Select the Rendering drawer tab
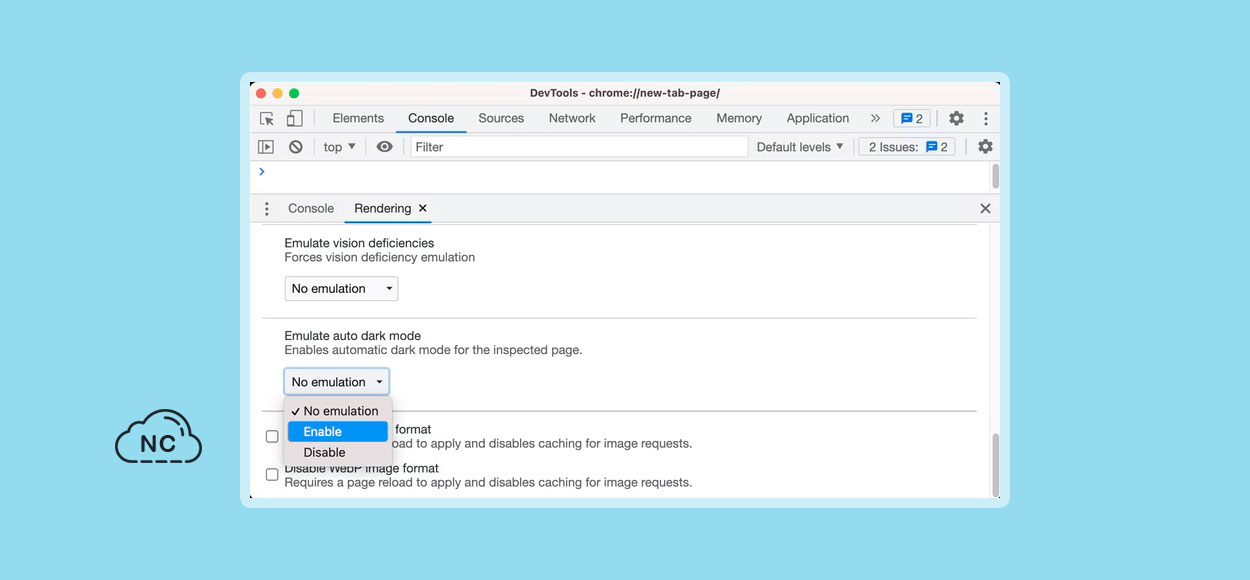Viewport: 1250px width, 580px height. pos(383,209)
